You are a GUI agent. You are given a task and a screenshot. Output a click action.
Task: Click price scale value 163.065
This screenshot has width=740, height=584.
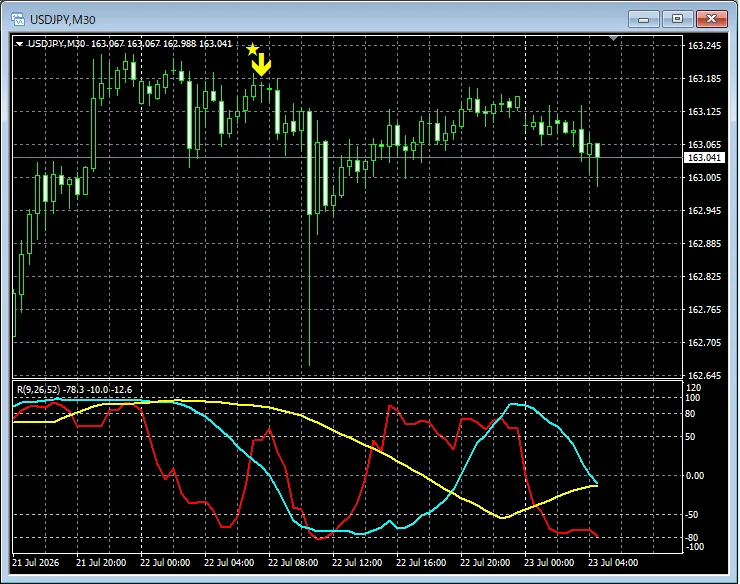704,144
